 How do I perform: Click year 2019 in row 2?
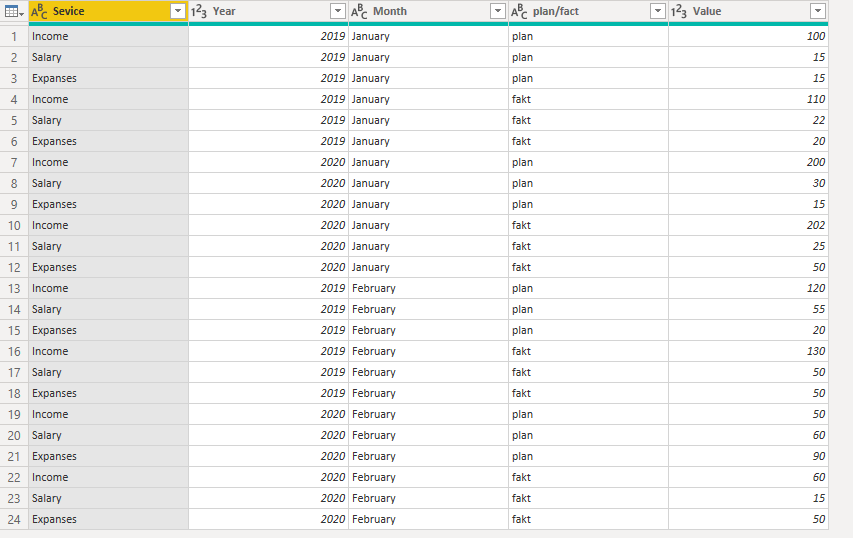(x=268, y=58)
